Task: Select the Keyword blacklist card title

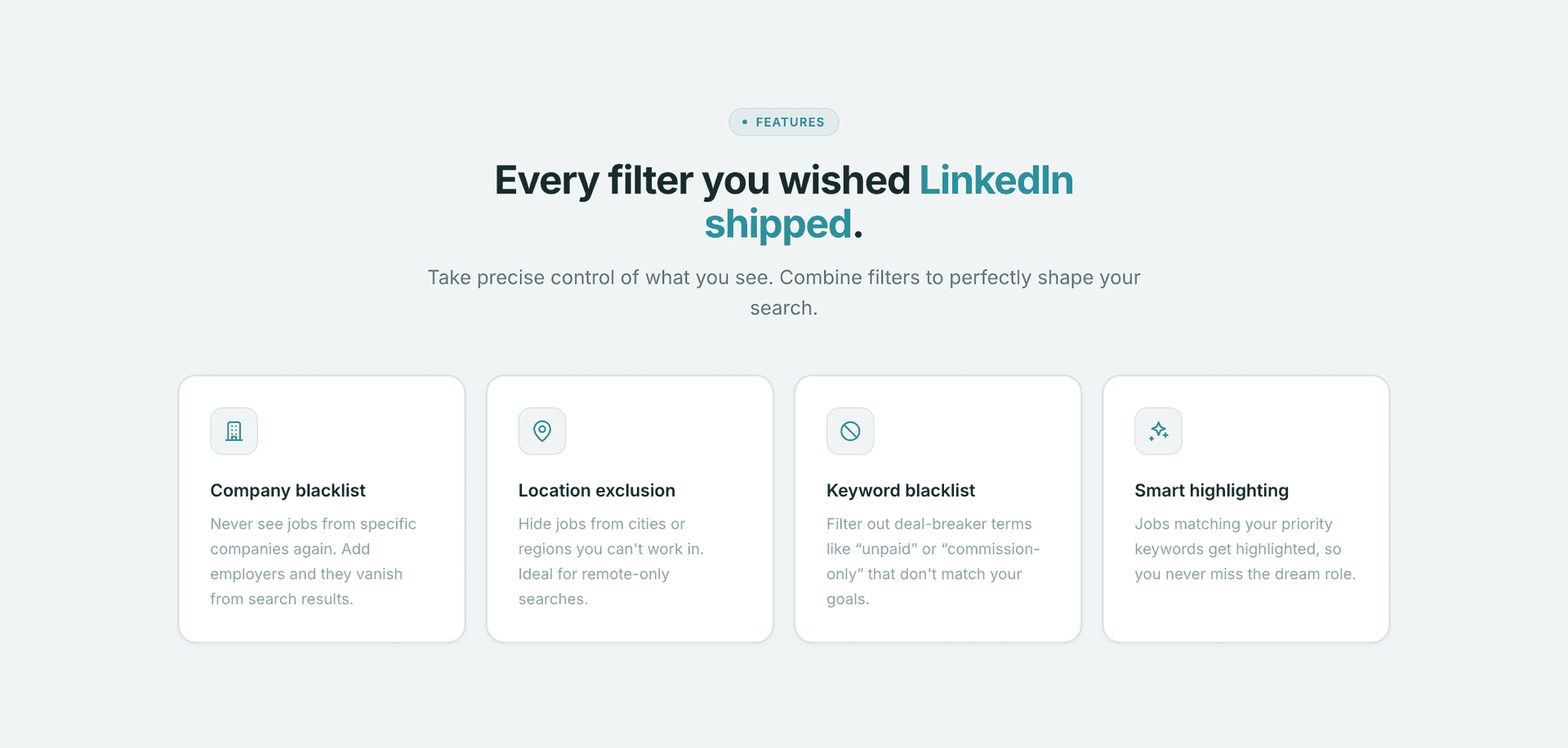Action: 901,491
